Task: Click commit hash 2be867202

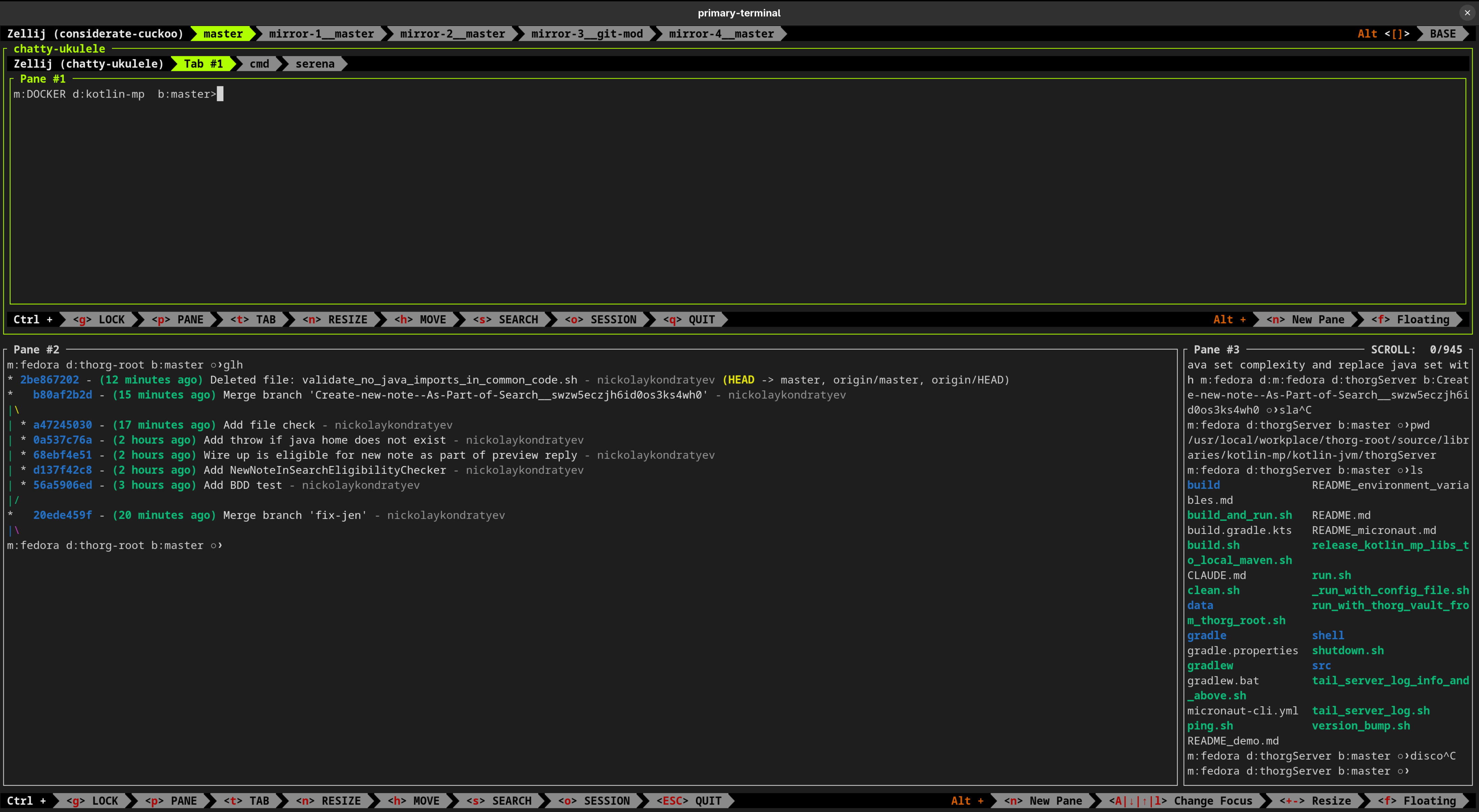Action: pos(49,380)
